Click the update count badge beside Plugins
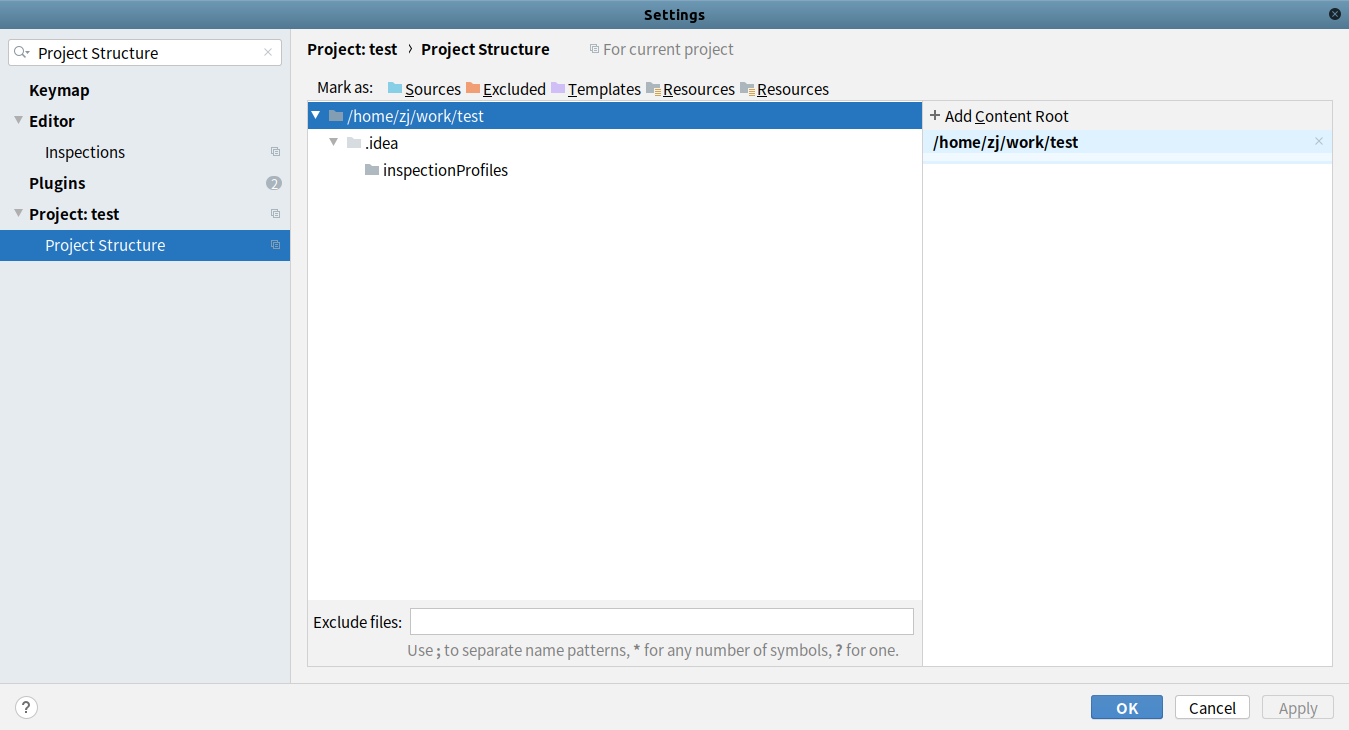 pyautogui.click(x=274, y=183)
